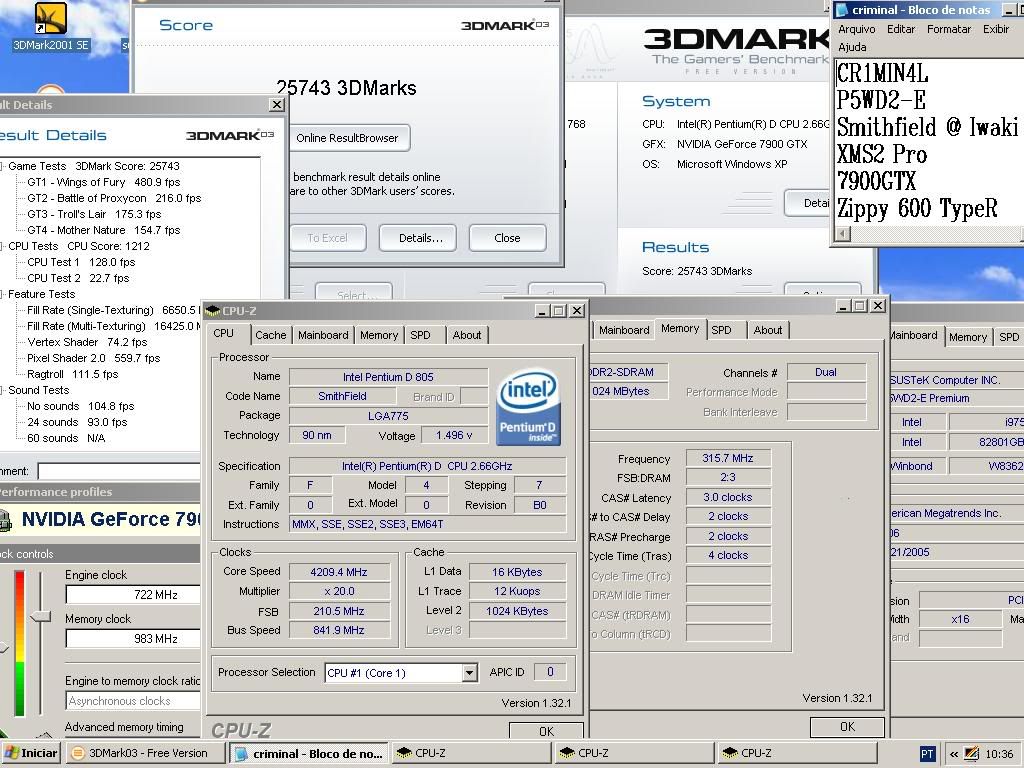Select the 24 sounds row
This screenshot has width=1024, height=768.
(x=77, y=422)
